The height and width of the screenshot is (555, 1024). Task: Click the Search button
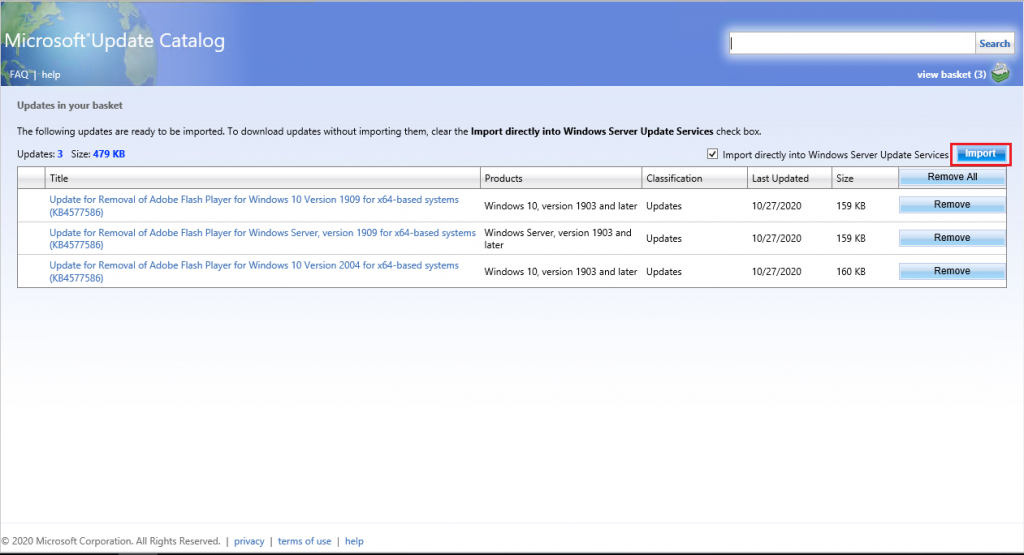tap(994, 43)
